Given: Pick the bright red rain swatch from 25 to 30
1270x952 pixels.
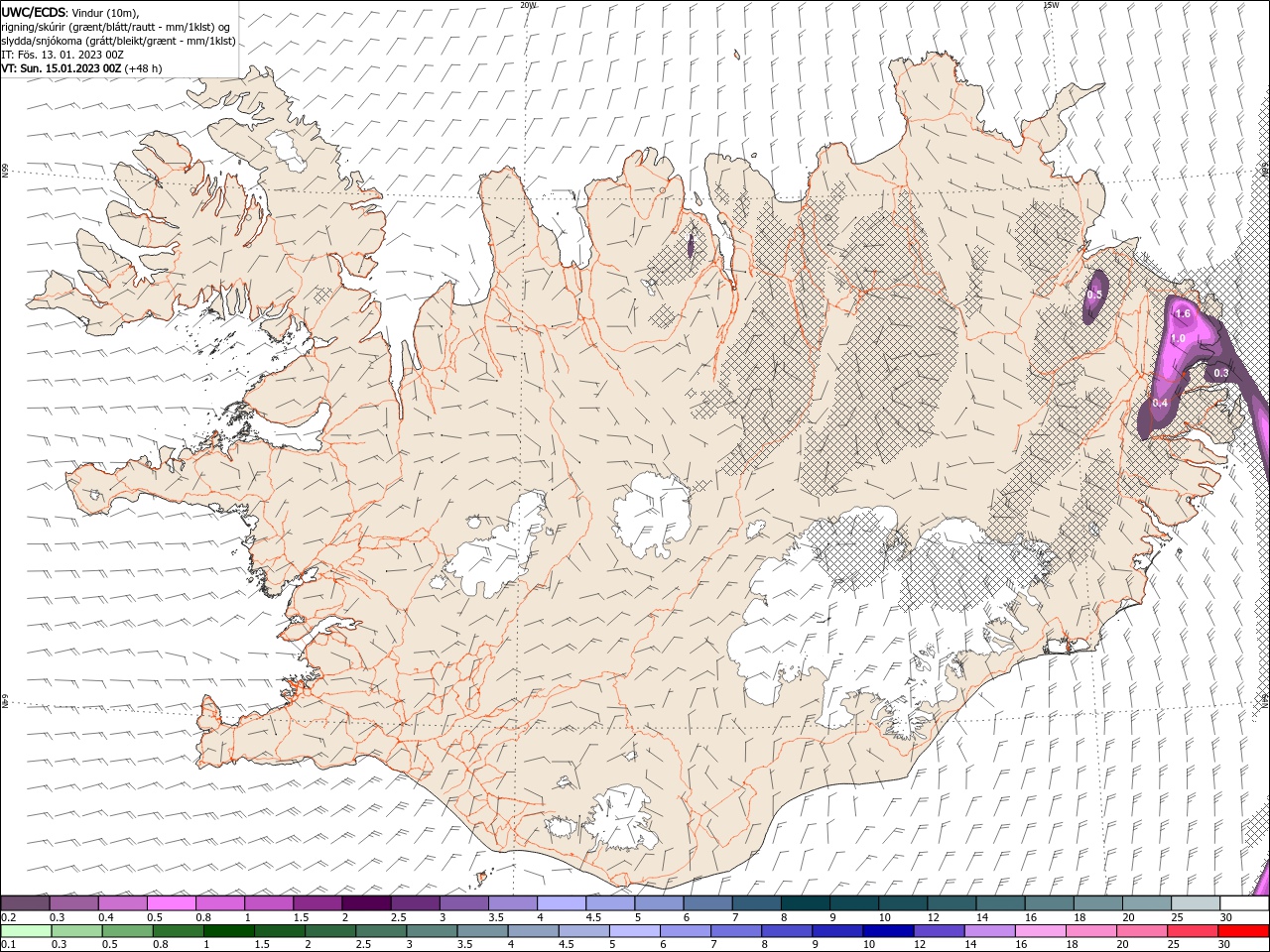Looking at the screenshot, I should point(1191,931).
